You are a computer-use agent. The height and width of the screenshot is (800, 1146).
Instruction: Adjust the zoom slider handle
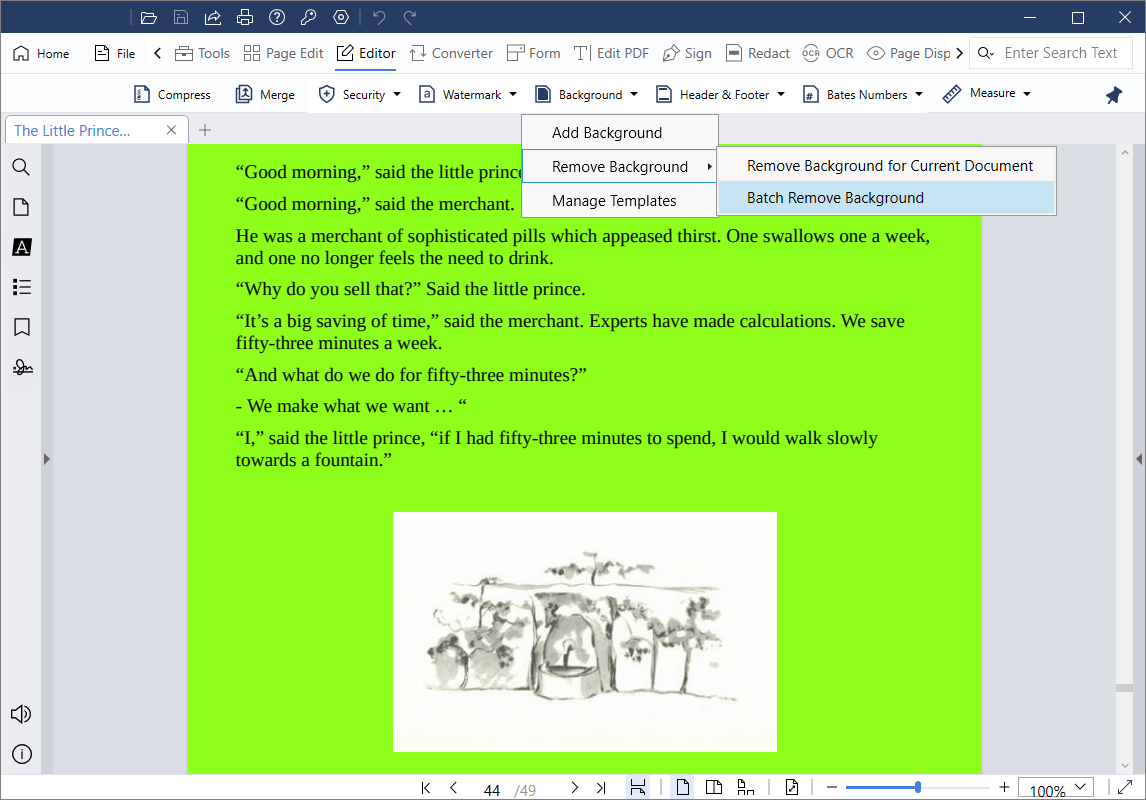(x=918, y=787)
